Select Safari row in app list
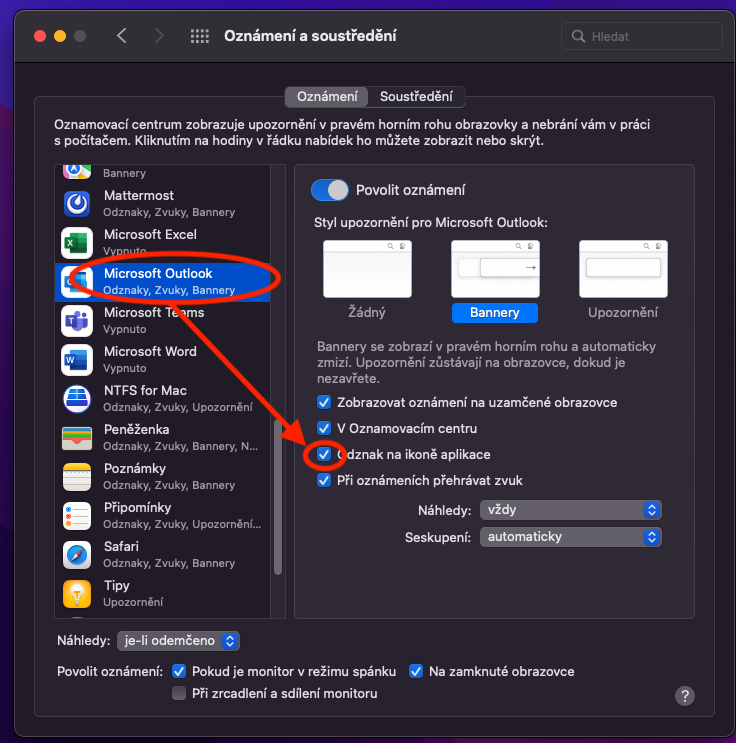 [x=163, y=554]
